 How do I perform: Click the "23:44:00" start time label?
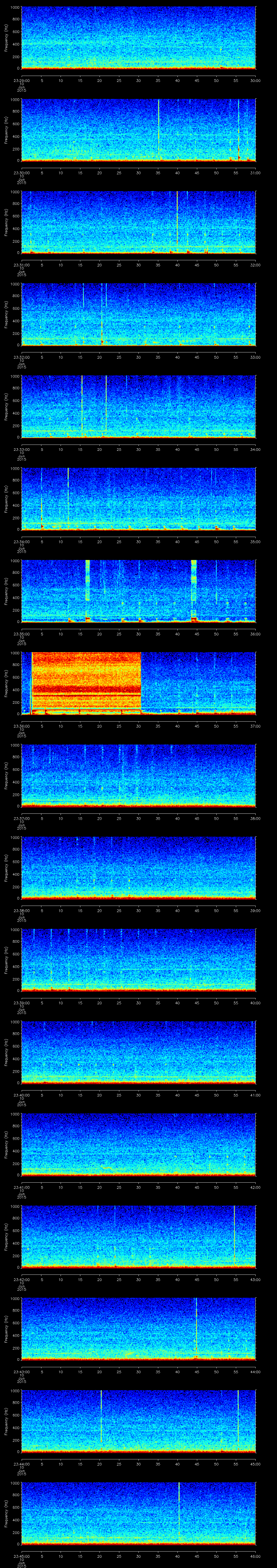pyautogui.click(x=21, y=1464)
